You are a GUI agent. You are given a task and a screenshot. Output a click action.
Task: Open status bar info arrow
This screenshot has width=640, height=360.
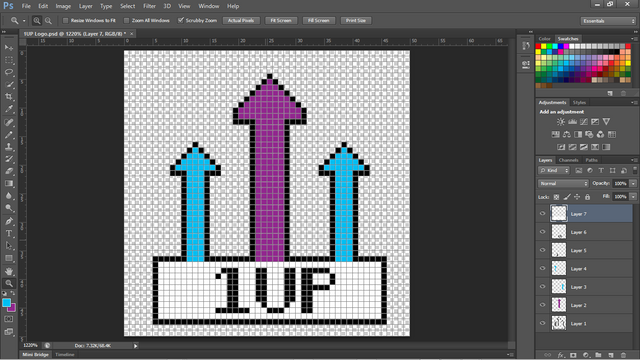coord(136,346)
